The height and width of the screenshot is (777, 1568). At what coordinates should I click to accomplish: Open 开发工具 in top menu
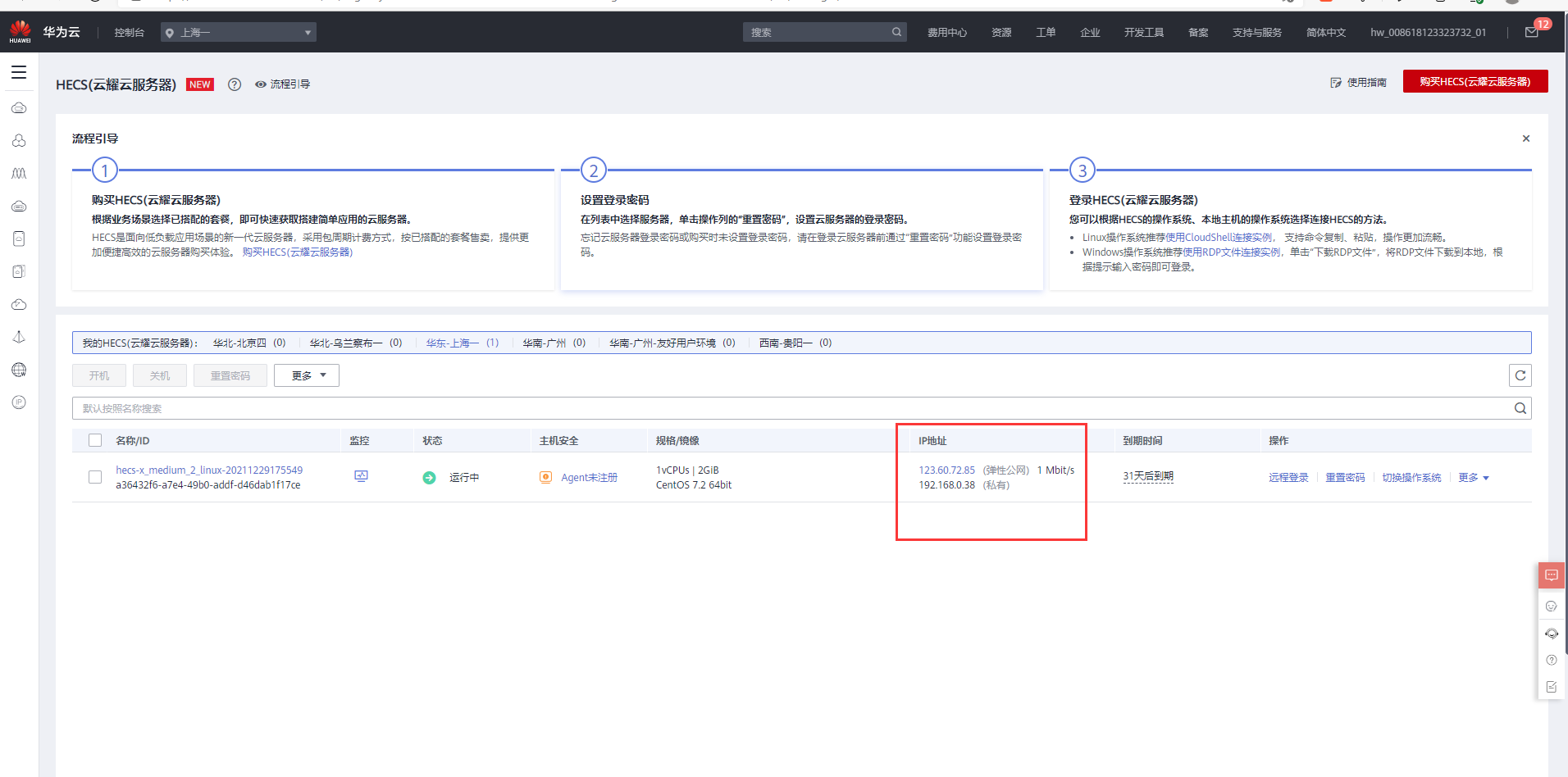[x=1144, y=33]
